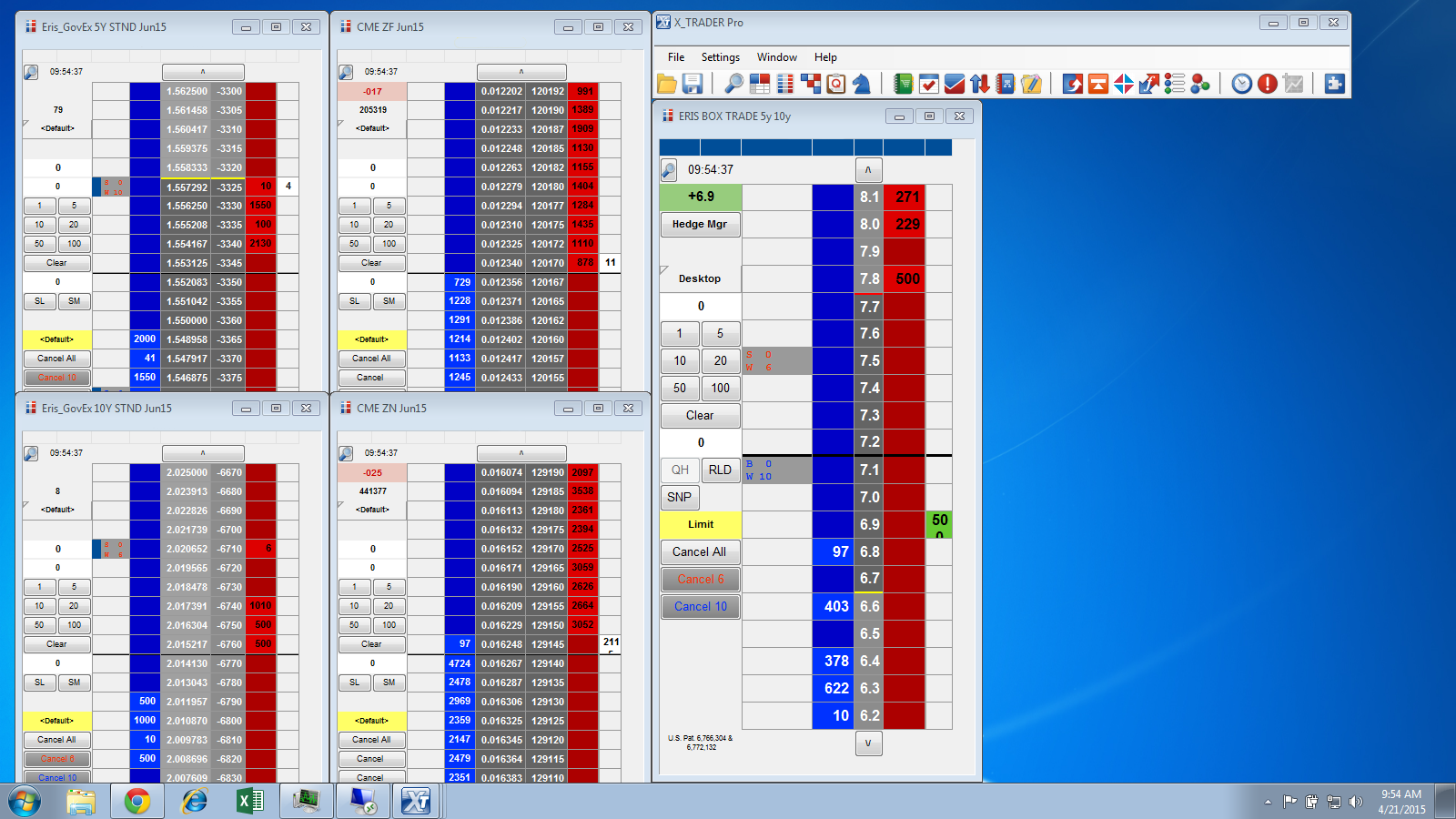Click the ^ recenter button in Eris_GovEx 10Y
The image size is (1456, 819).
203,453
